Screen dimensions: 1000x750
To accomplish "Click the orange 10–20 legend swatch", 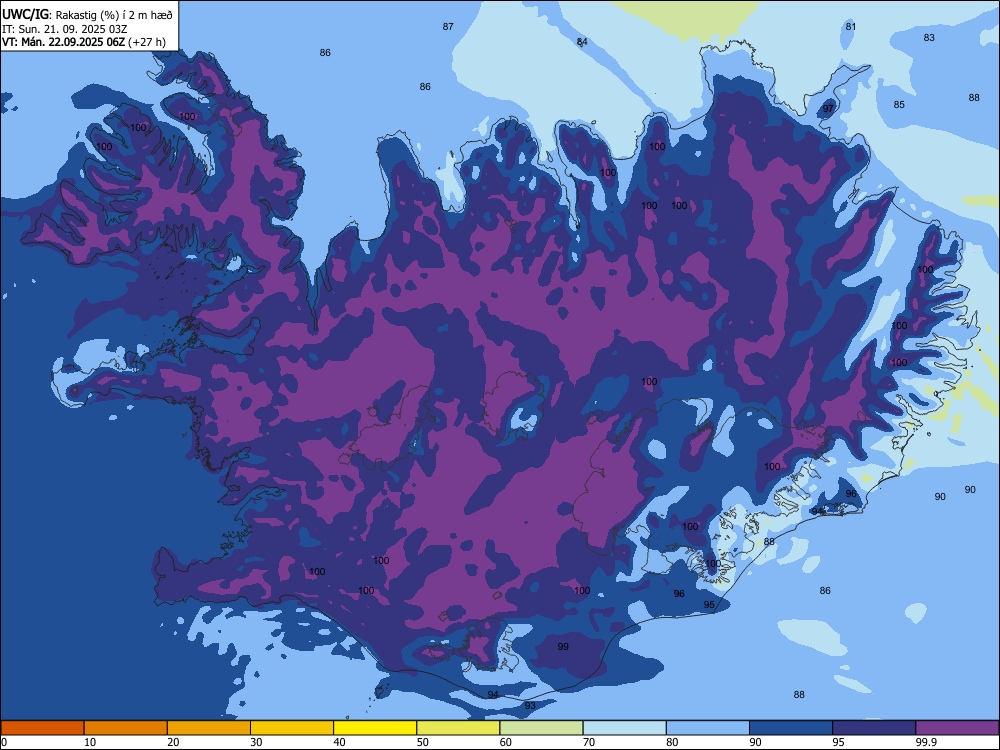I will (126, 728).
